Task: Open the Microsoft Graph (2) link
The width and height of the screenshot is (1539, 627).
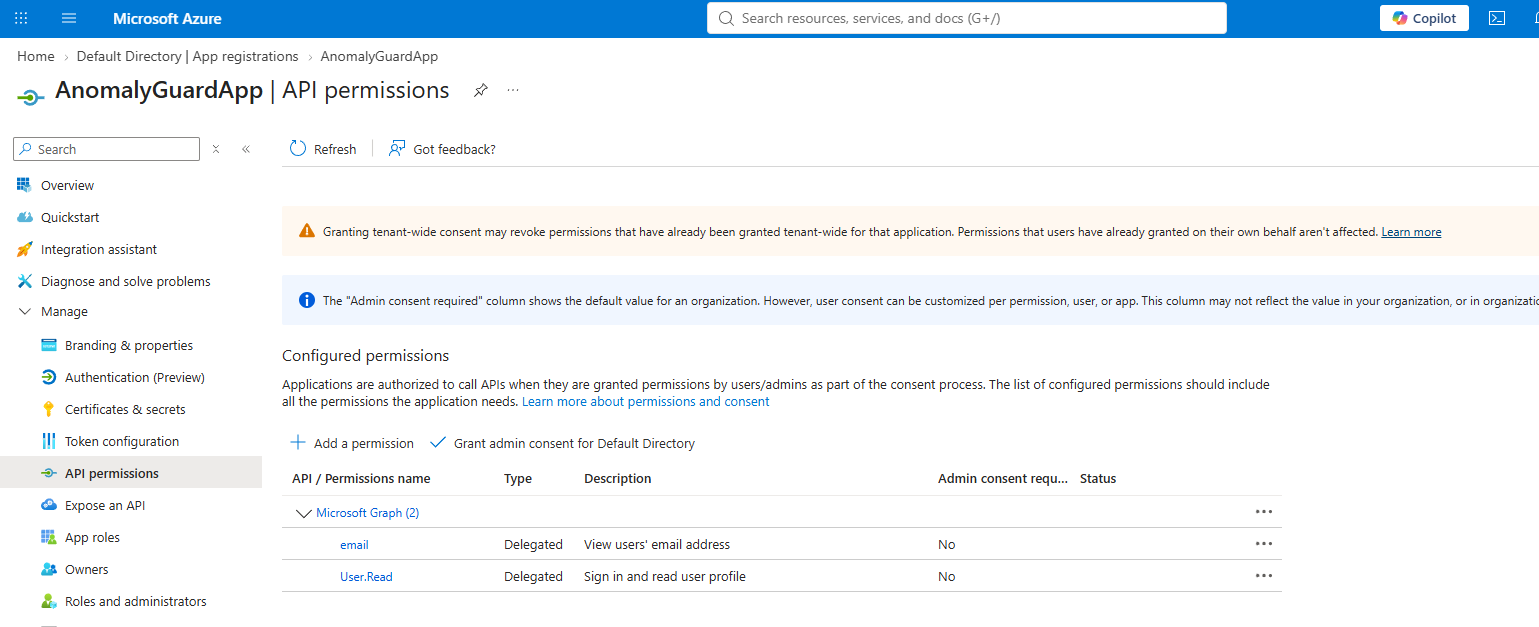Action: (367, 513)
